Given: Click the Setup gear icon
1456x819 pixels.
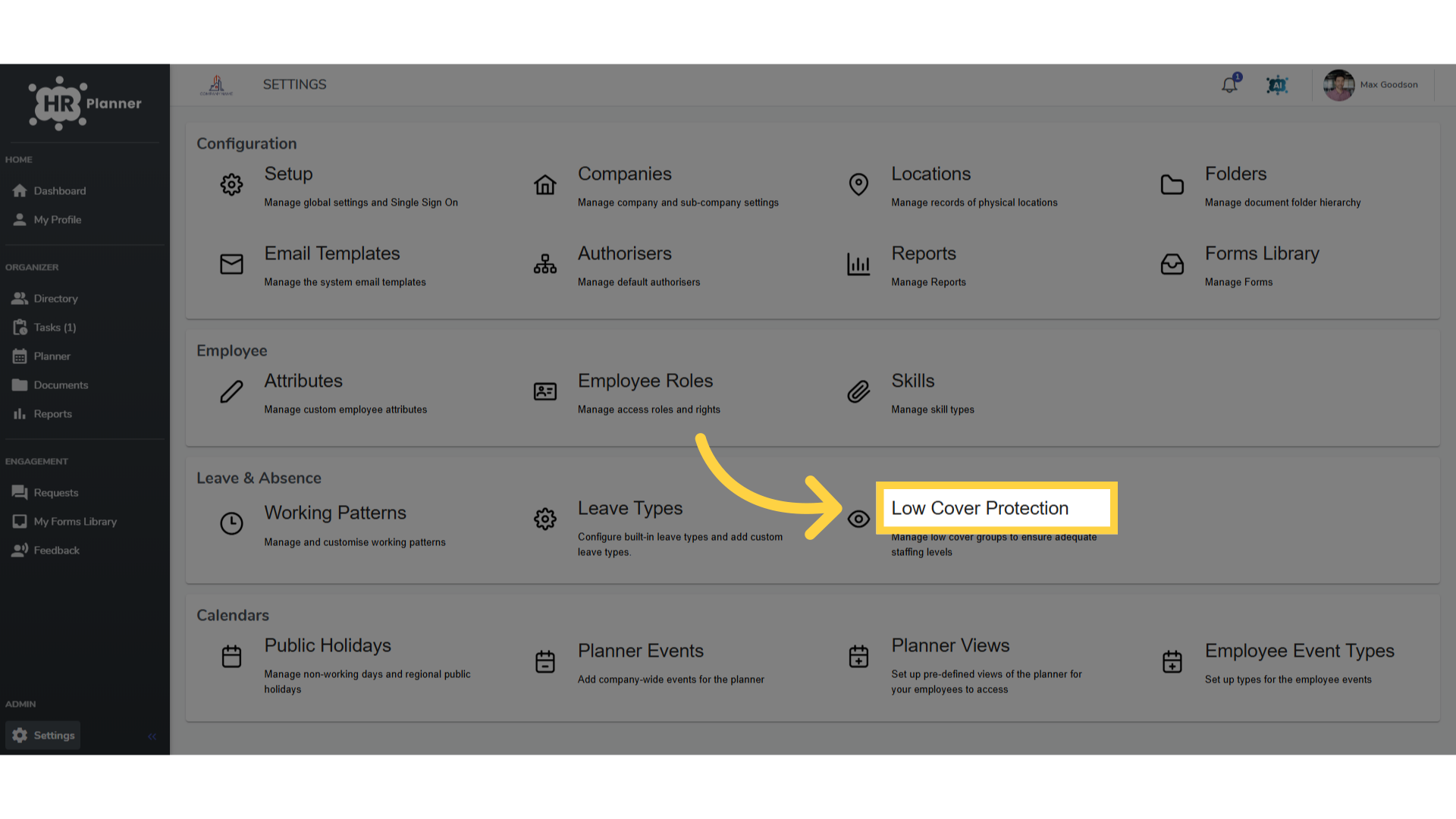Looking at the screenshot, I should (x=231, y=184).
